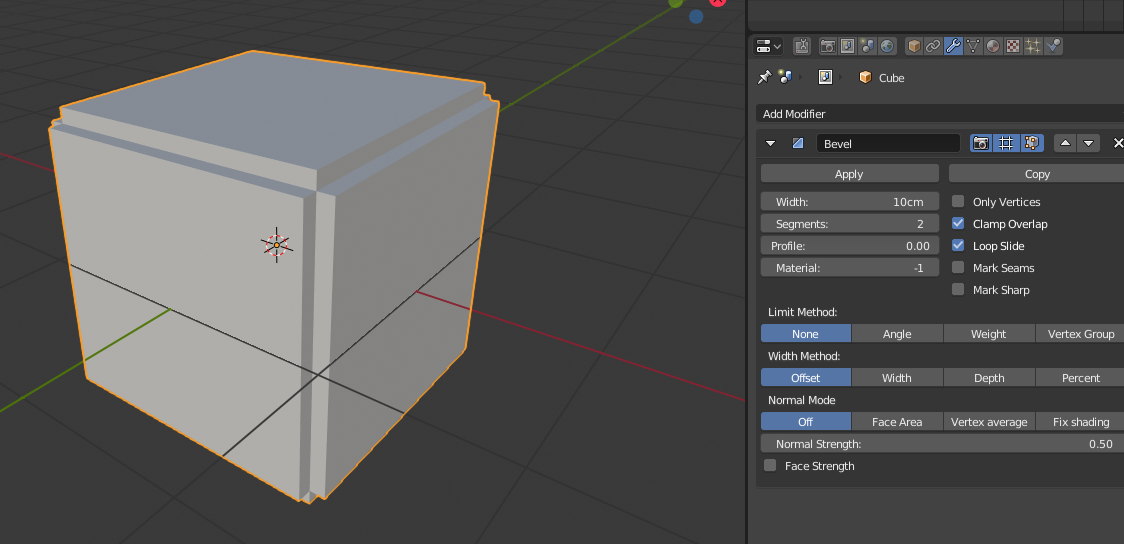This screenshot has height=544, width=1124.
Task: Click the Copy button
Action: [1037, 174]
